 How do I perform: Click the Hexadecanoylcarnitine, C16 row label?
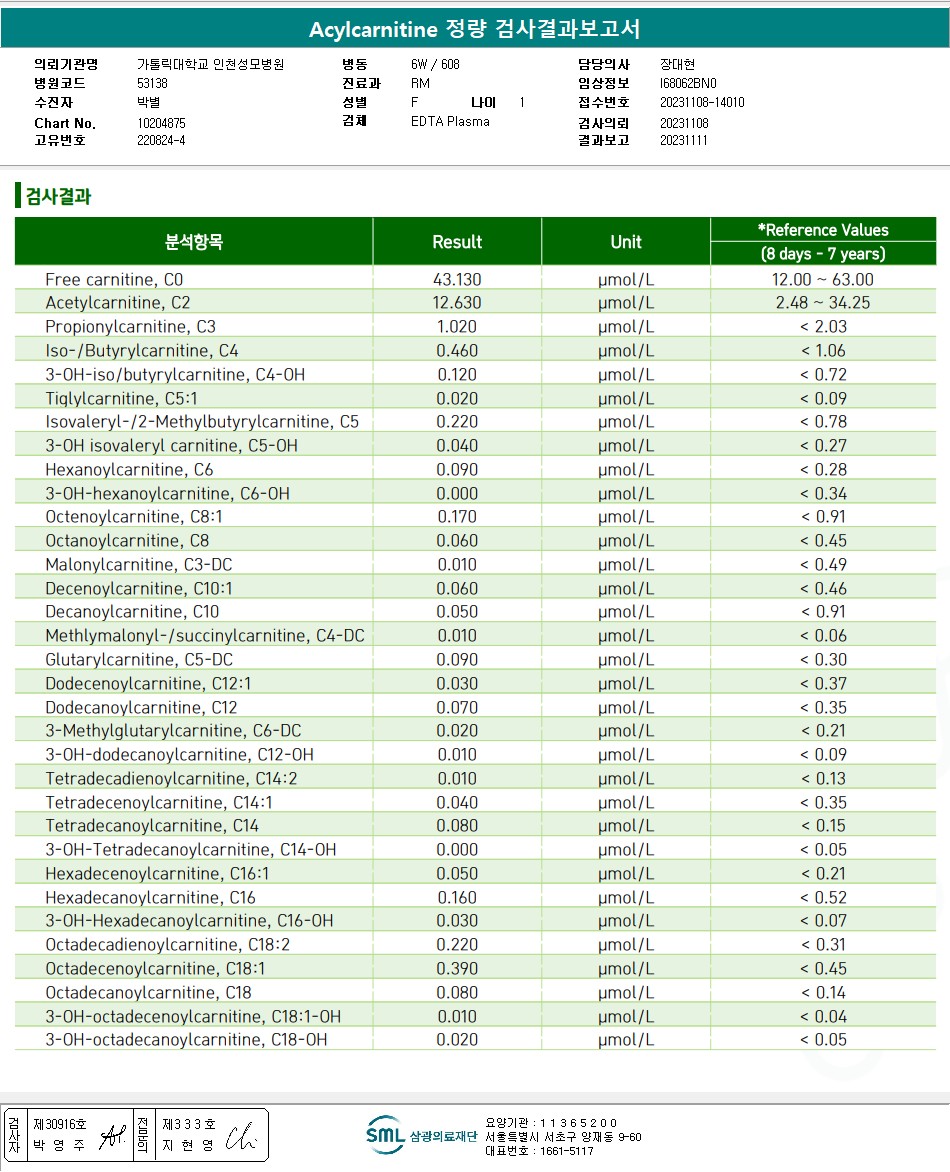pyautogui.click(x=150, y=898)
